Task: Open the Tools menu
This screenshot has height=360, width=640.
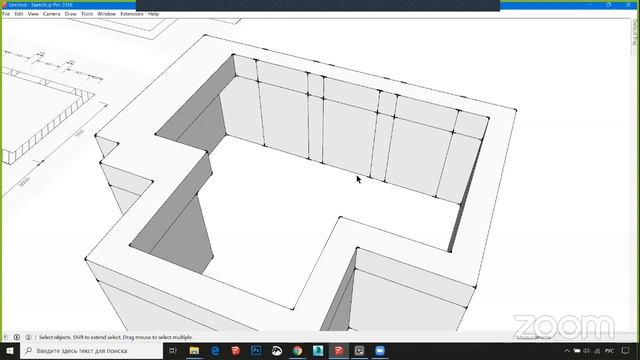Action: pyautogui.click(x=87, y=14)
